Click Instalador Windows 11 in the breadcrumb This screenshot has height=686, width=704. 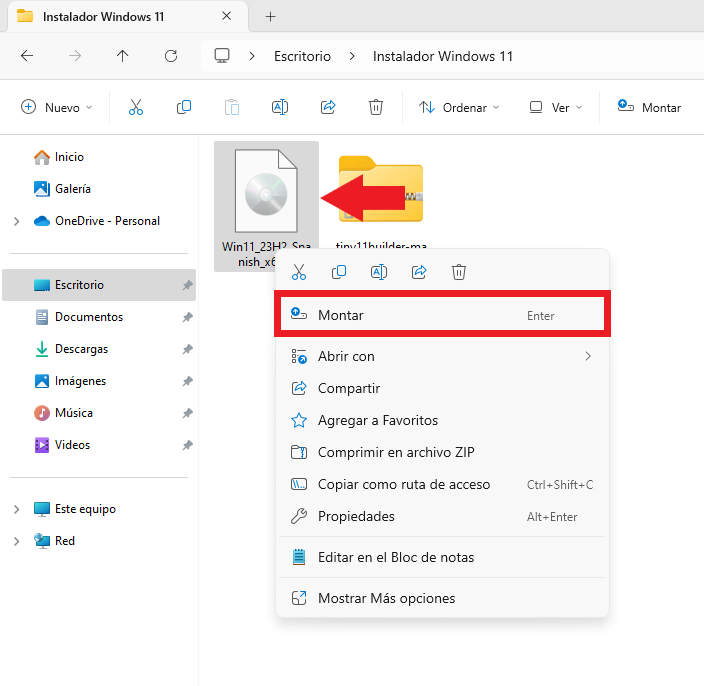[x=443, y=56]
